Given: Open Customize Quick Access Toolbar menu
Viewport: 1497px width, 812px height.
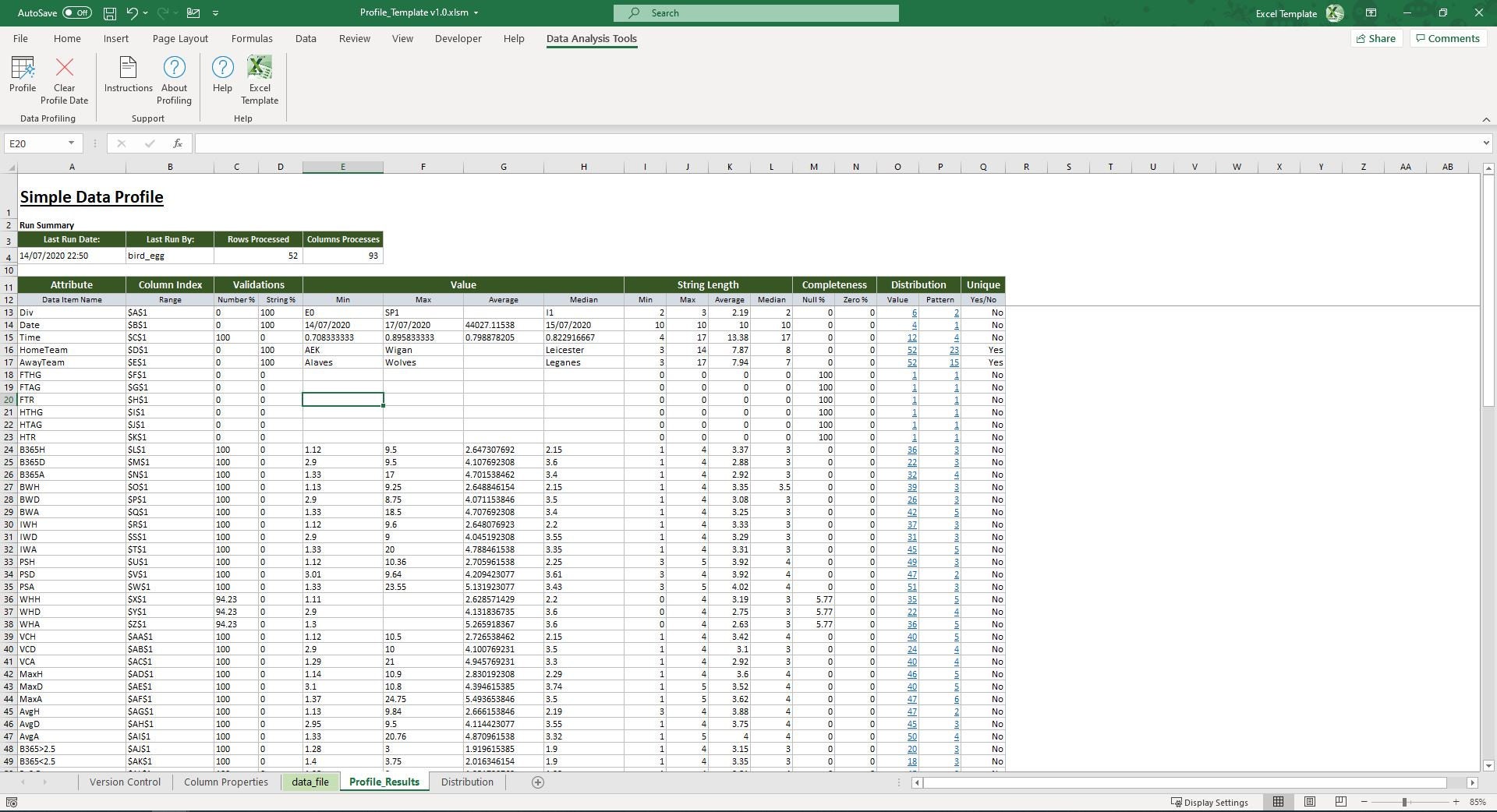Looking at the screenshot, I should pyautogui.click(x=216, y=12).
